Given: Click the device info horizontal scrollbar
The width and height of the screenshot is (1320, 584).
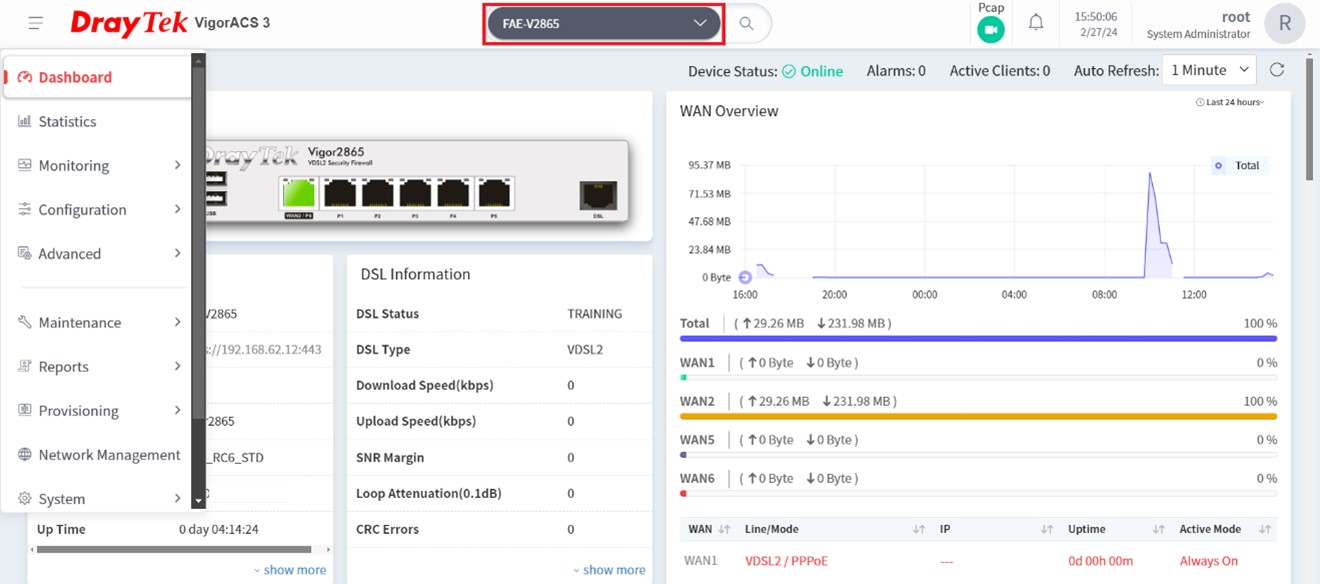Looking at the screenshot, I should coord(174,549).
